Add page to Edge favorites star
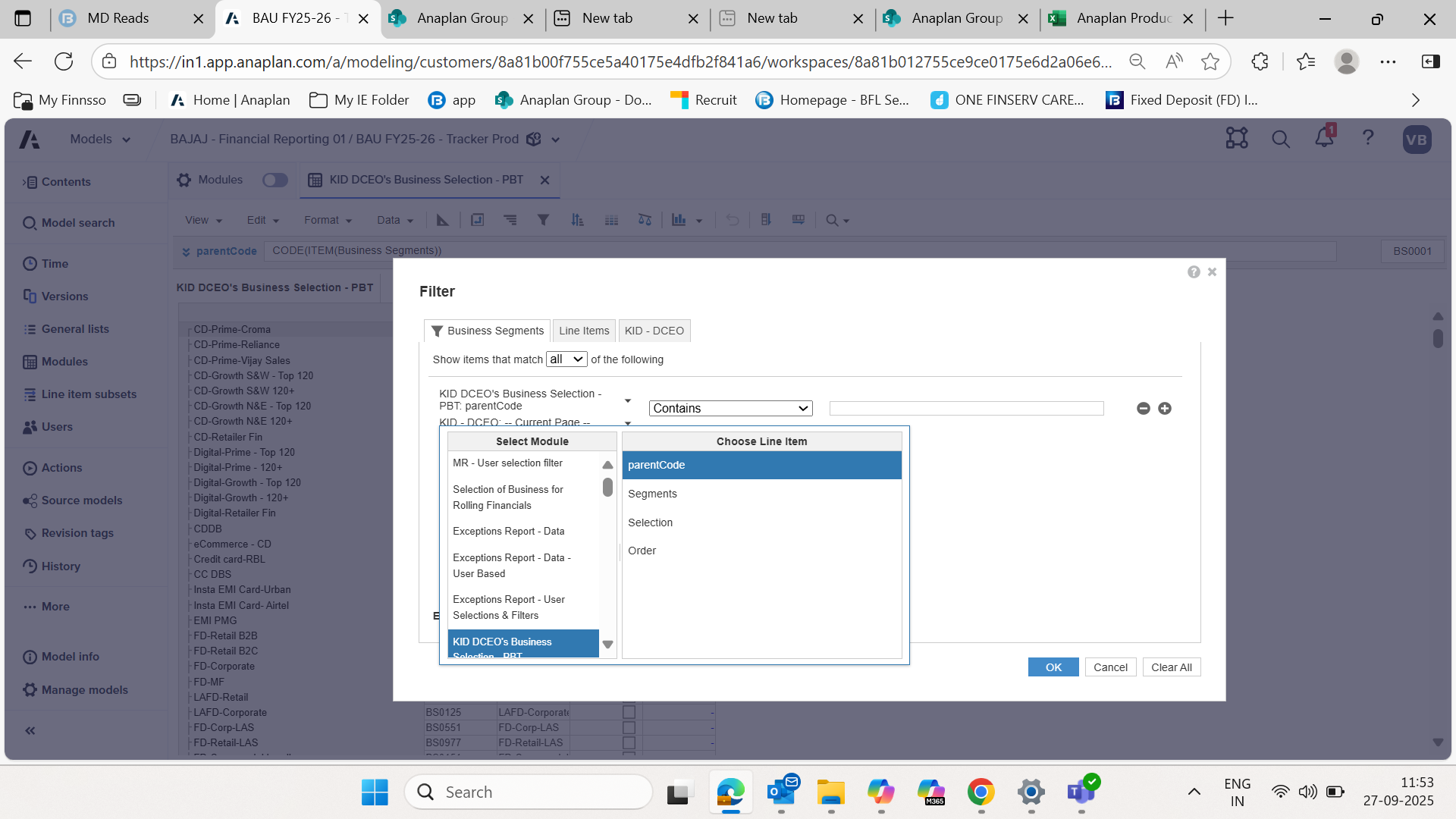Screen dimensions: 1456x819 [x=1210, y=61]
